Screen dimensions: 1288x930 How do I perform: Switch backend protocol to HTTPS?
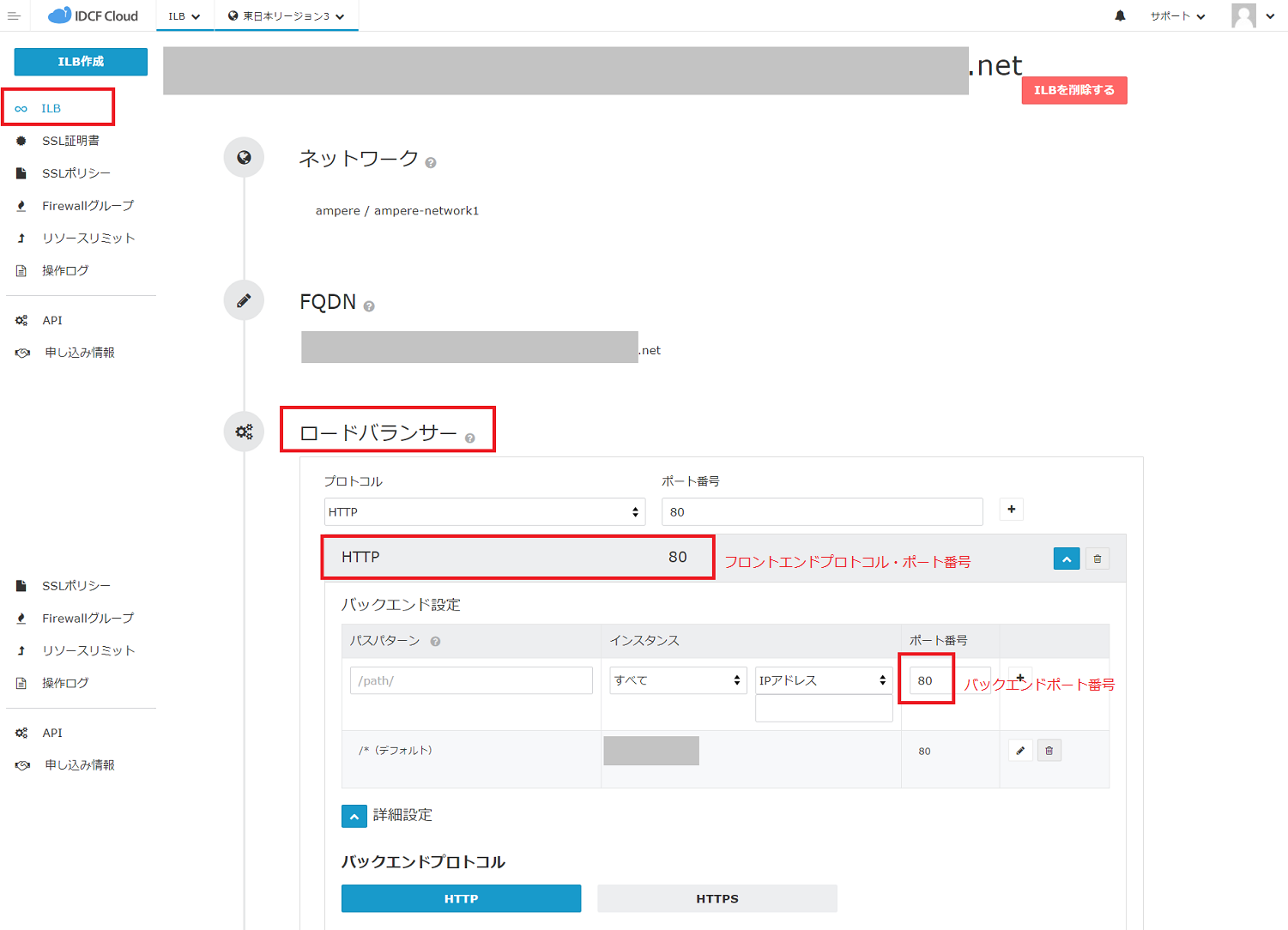(717, 898)
